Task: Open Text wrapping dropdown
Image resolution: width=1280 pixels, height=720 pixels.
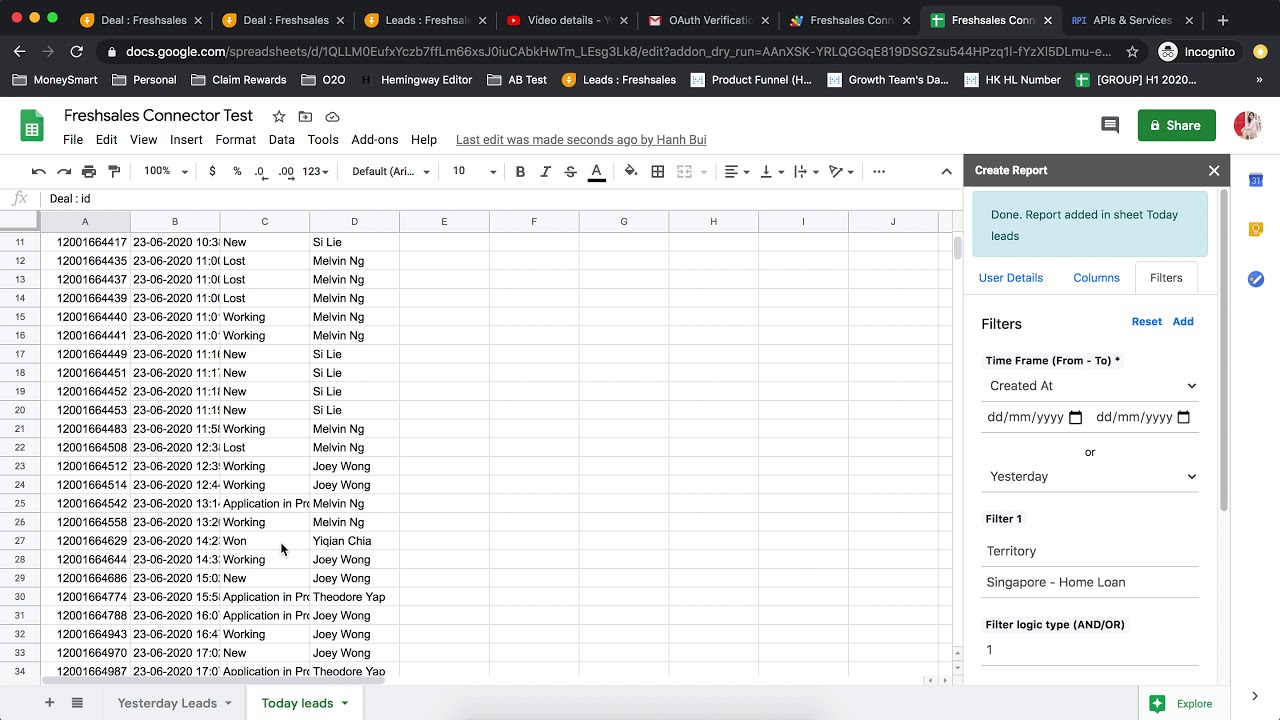Action: point(805,172)
